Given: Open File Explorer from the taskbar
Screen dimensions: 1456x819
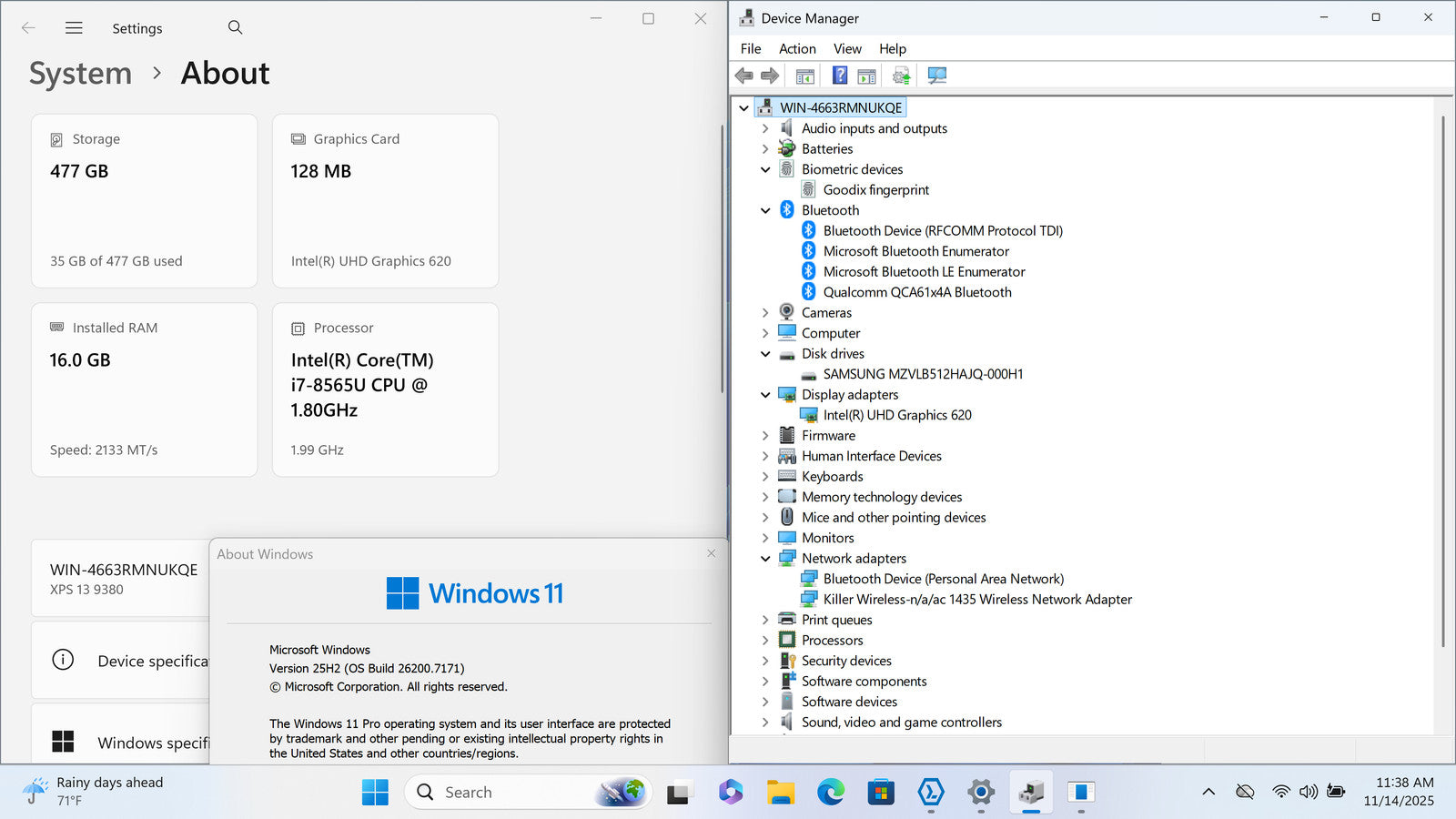Looking at the screenshot, I should tap(780, 792).
